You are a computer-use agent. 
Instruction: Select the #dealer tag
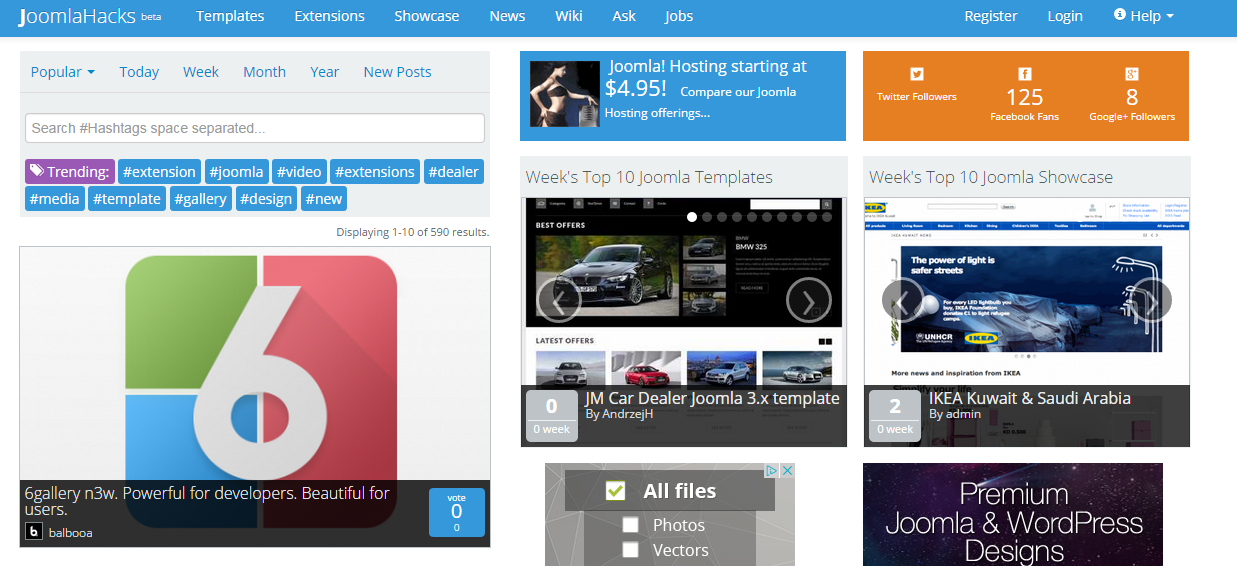point(454,171)
